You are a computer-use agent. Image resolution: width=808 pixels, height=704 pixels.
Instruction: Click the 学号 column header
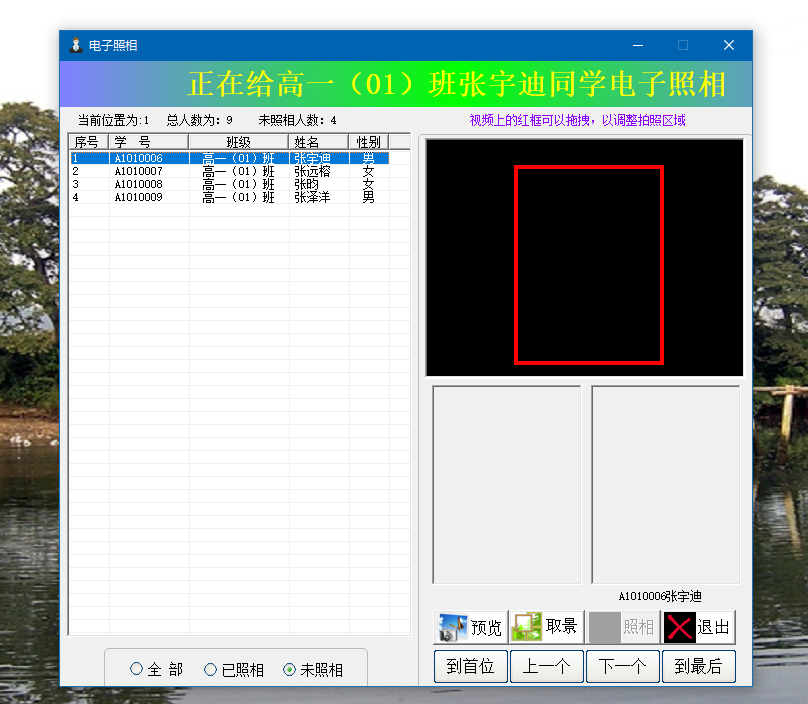click(149, 142)
